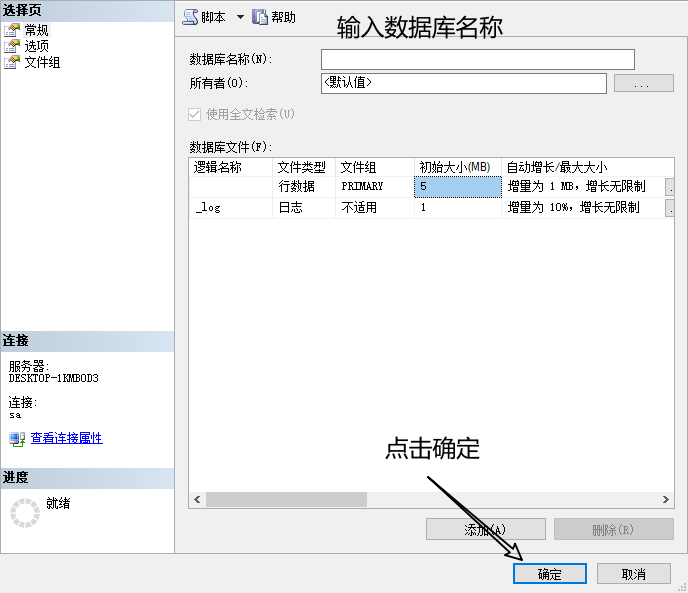This screenshot has height=593, width=688.
Task: Click the 所有者 默认值 field
Action: [x=463, y=83]
